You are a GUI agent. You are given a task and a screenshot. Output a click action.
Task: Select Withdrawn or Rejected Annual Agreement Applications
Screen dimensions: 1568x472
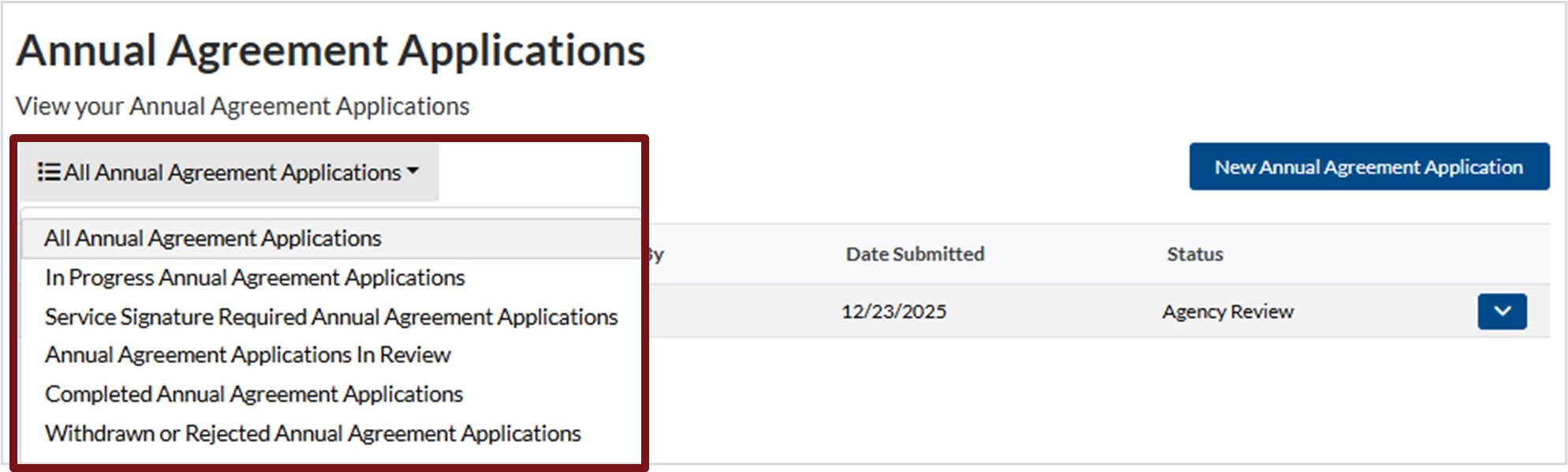click(313, 433)
